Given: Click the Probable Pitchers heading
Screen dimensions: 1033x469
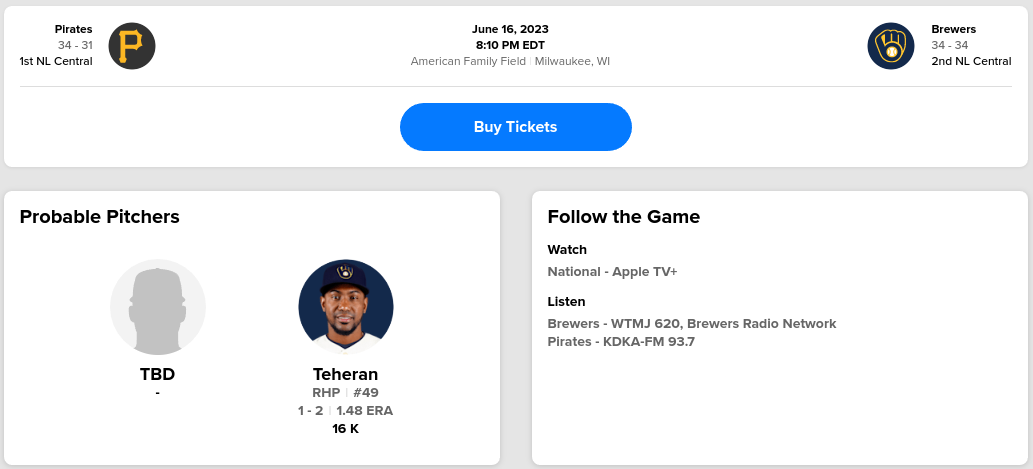Looking at the screenshot, I should 100,217.
